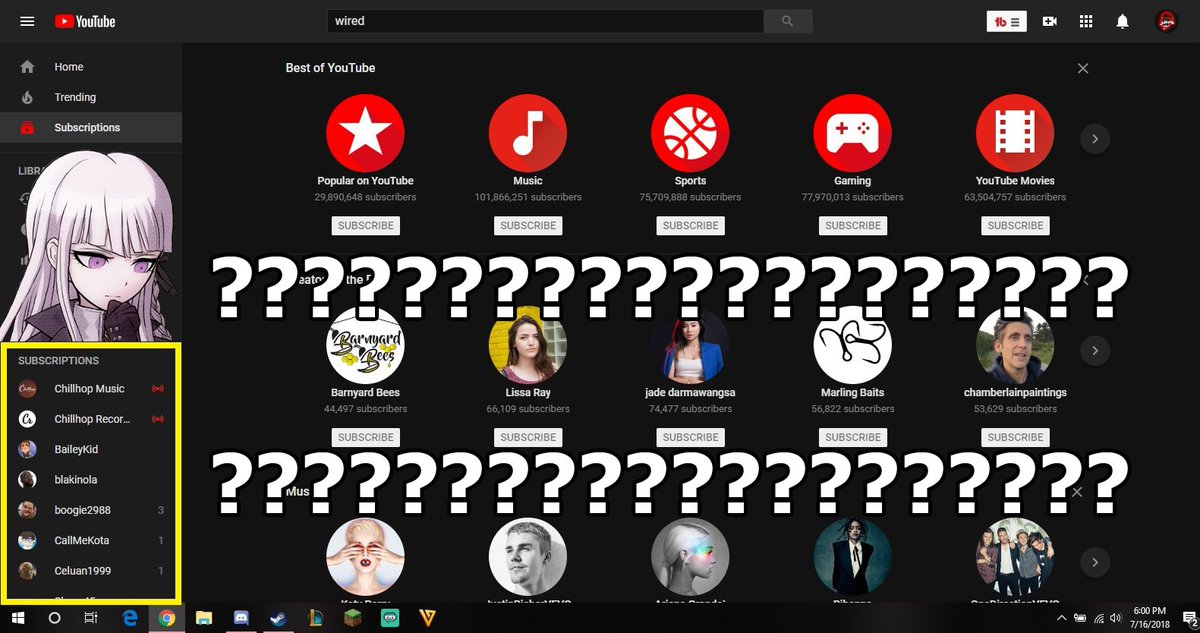Subscribe to YouTube Movies

tap(1015, 226)
